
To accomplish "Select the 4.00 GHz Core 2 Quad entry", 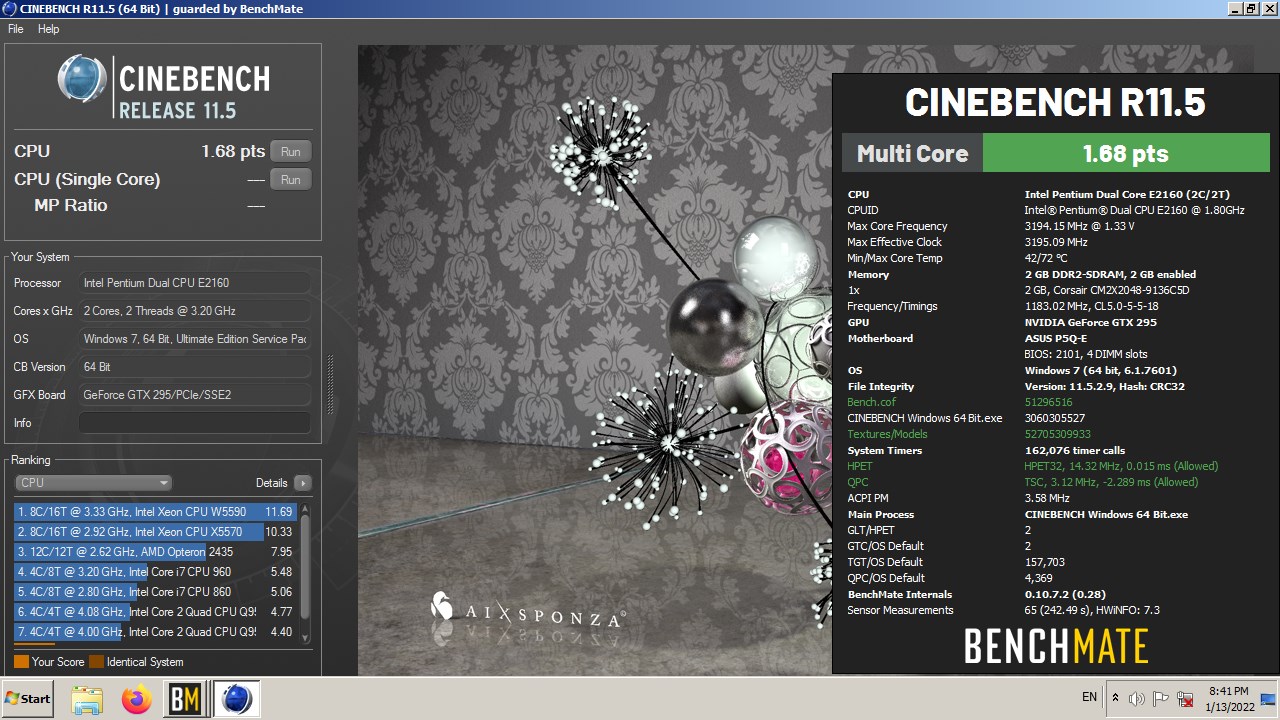I will coord(155,632).
